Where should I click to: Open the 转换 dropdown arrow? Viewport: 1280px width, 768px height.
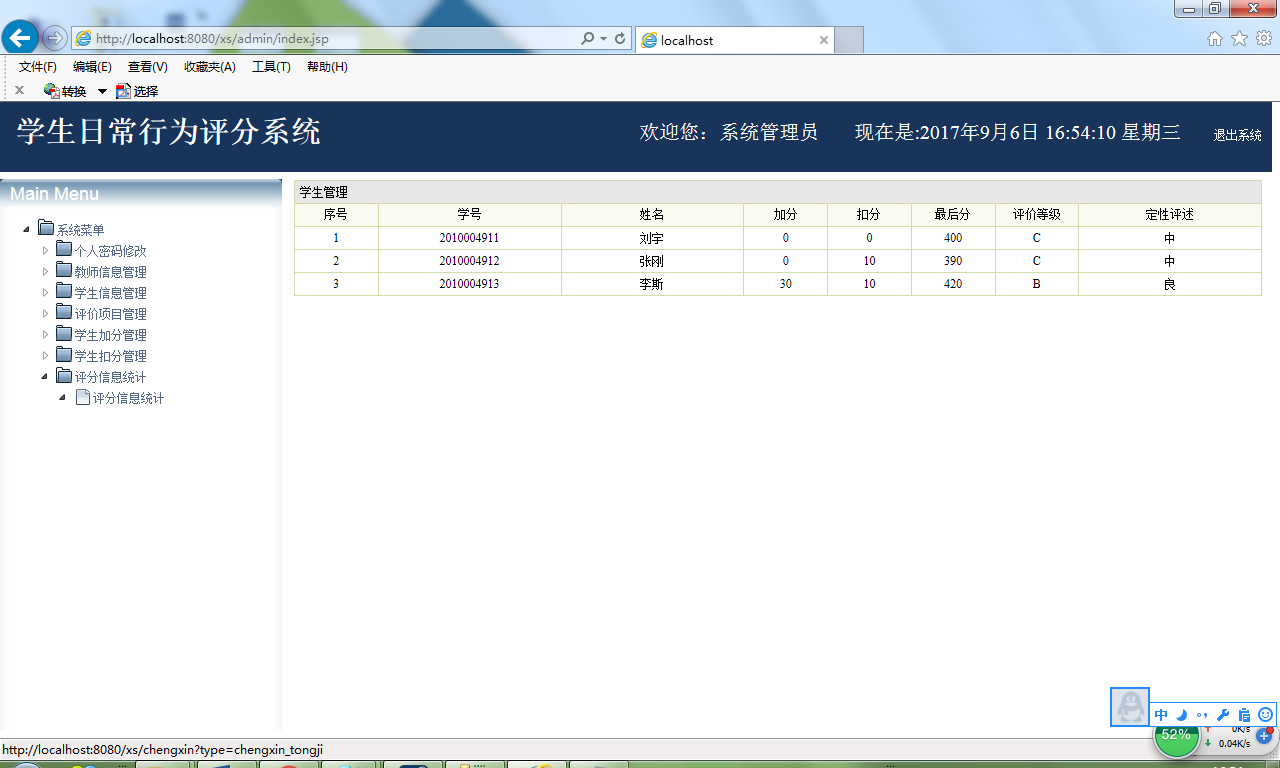pos(102,92)
